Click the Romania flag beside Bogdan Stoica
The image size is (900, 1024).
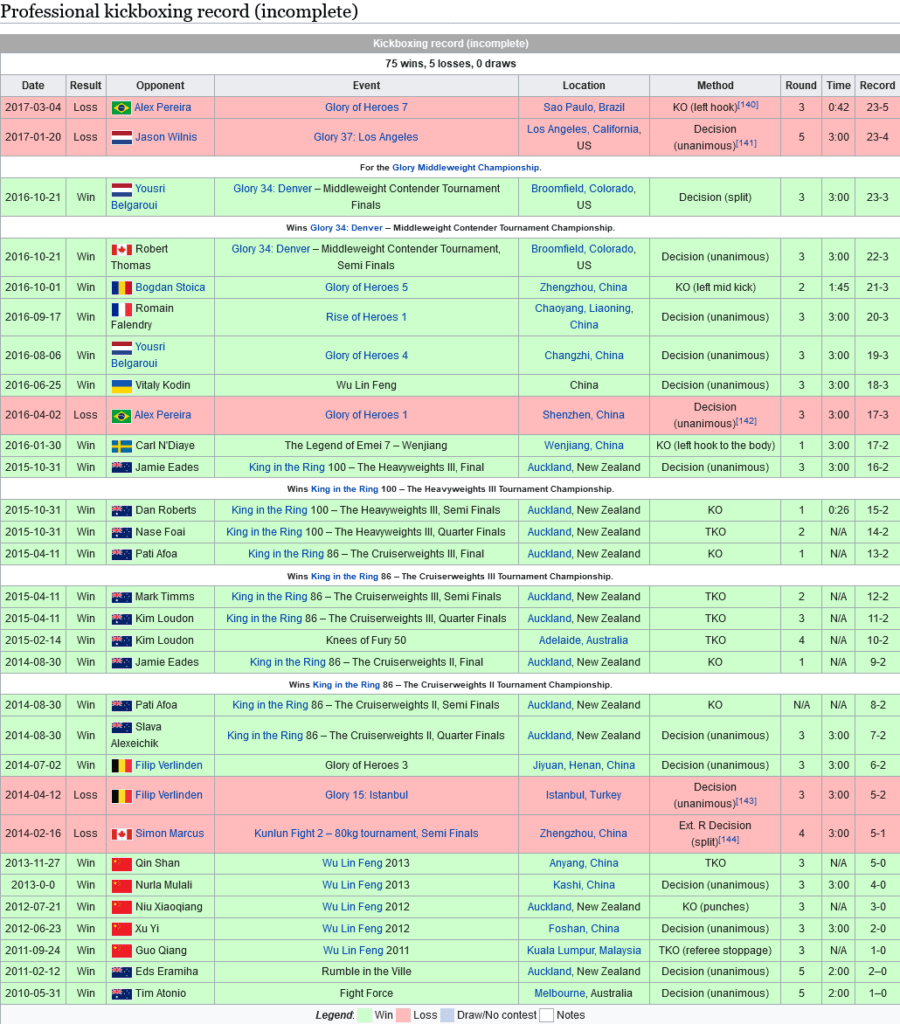(x=121, y=287)
